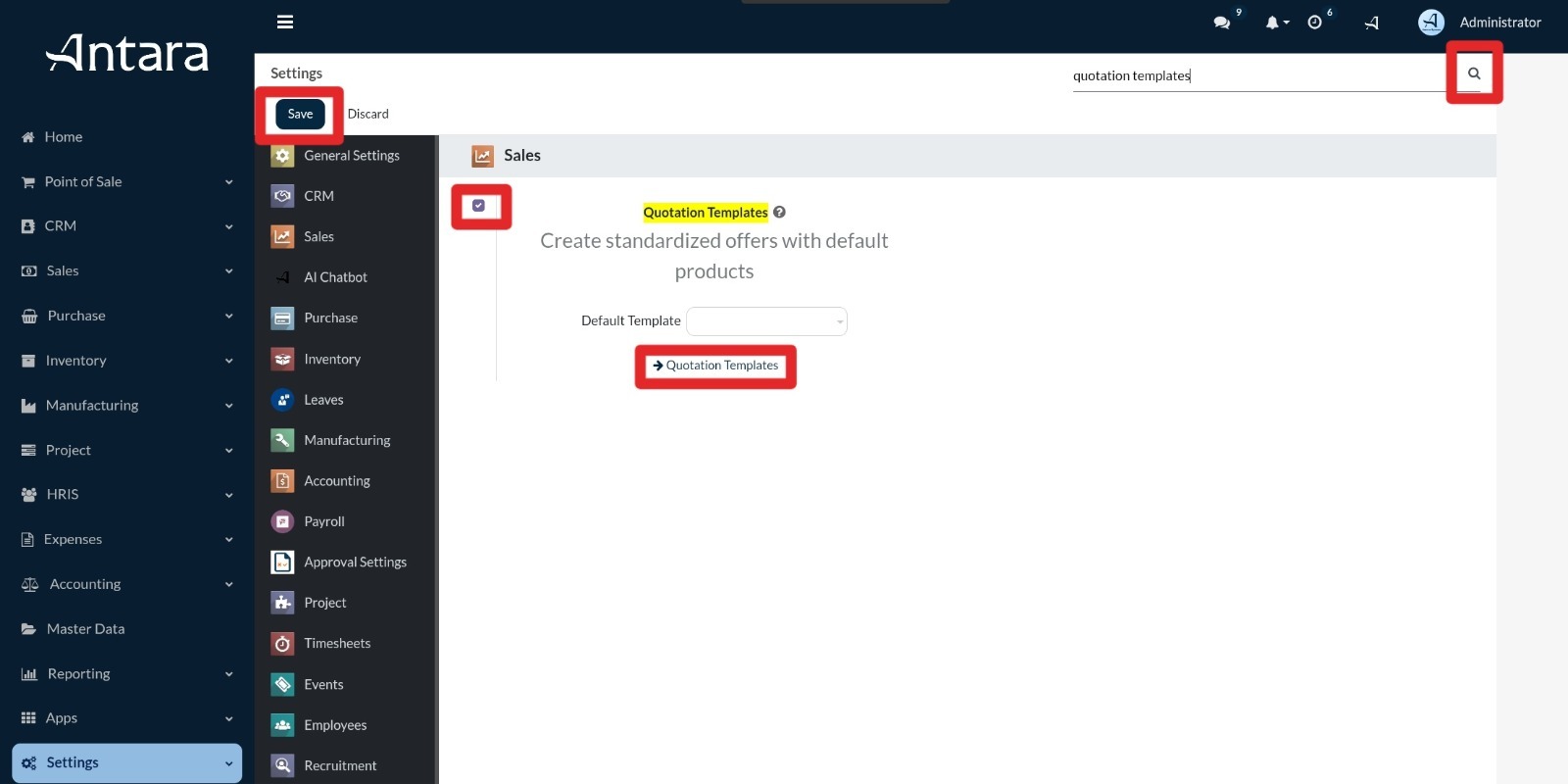1568x784 pixels.
Task: Click the Antara logo in sidebar
Action: 127,54
